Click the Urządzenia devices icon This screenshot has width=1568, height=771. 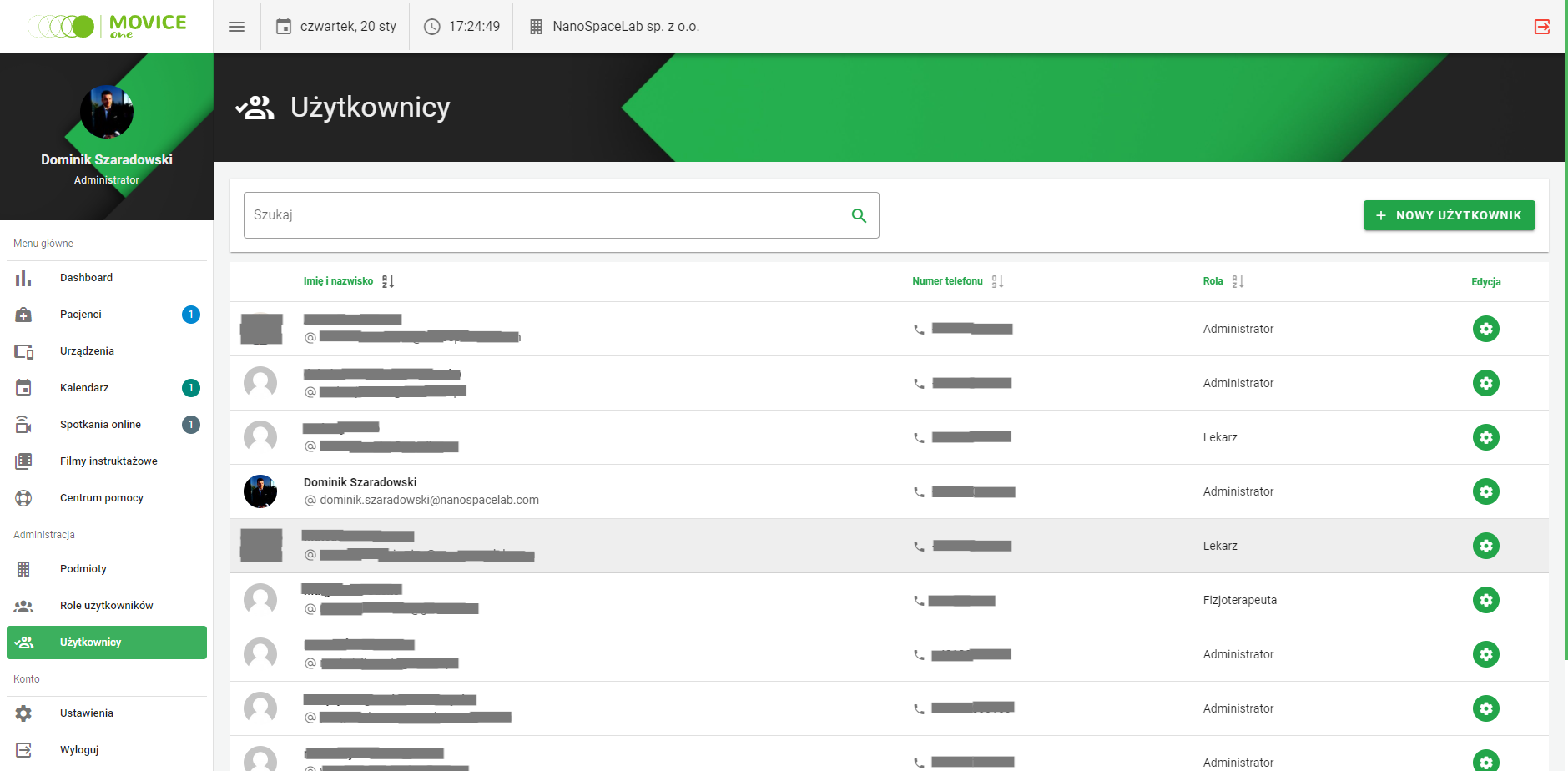[23, 351]
